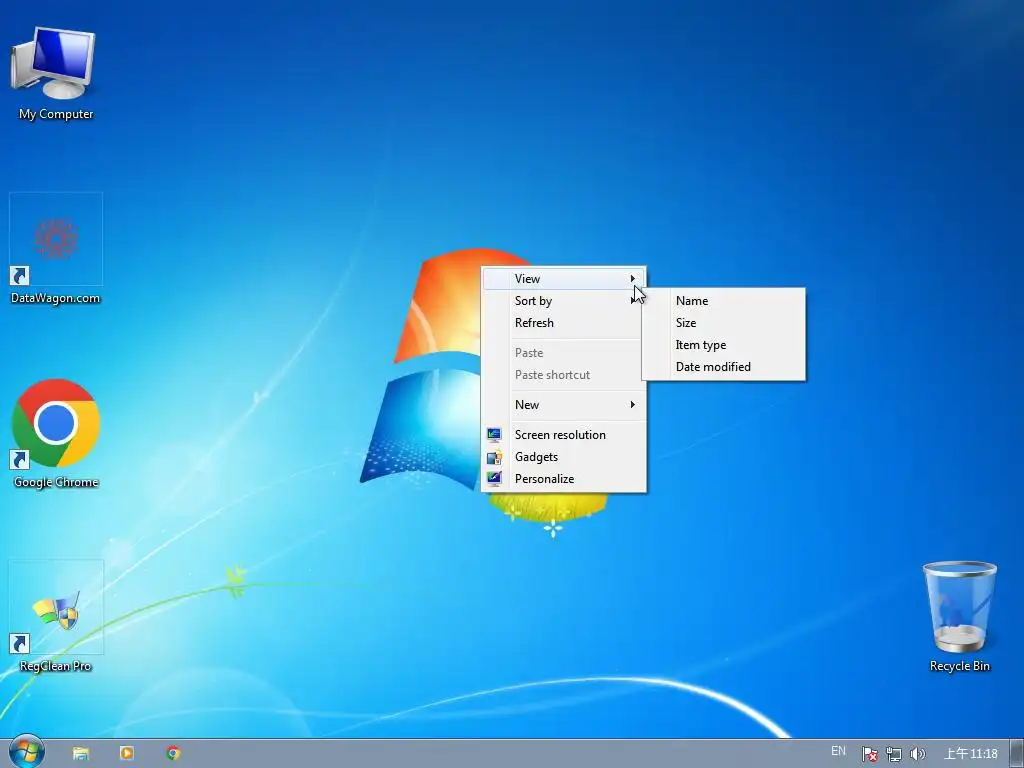The image size is (1024, 768).
Task: Select the Google Chrome desktop shortcut
Action: click(56, 434)
